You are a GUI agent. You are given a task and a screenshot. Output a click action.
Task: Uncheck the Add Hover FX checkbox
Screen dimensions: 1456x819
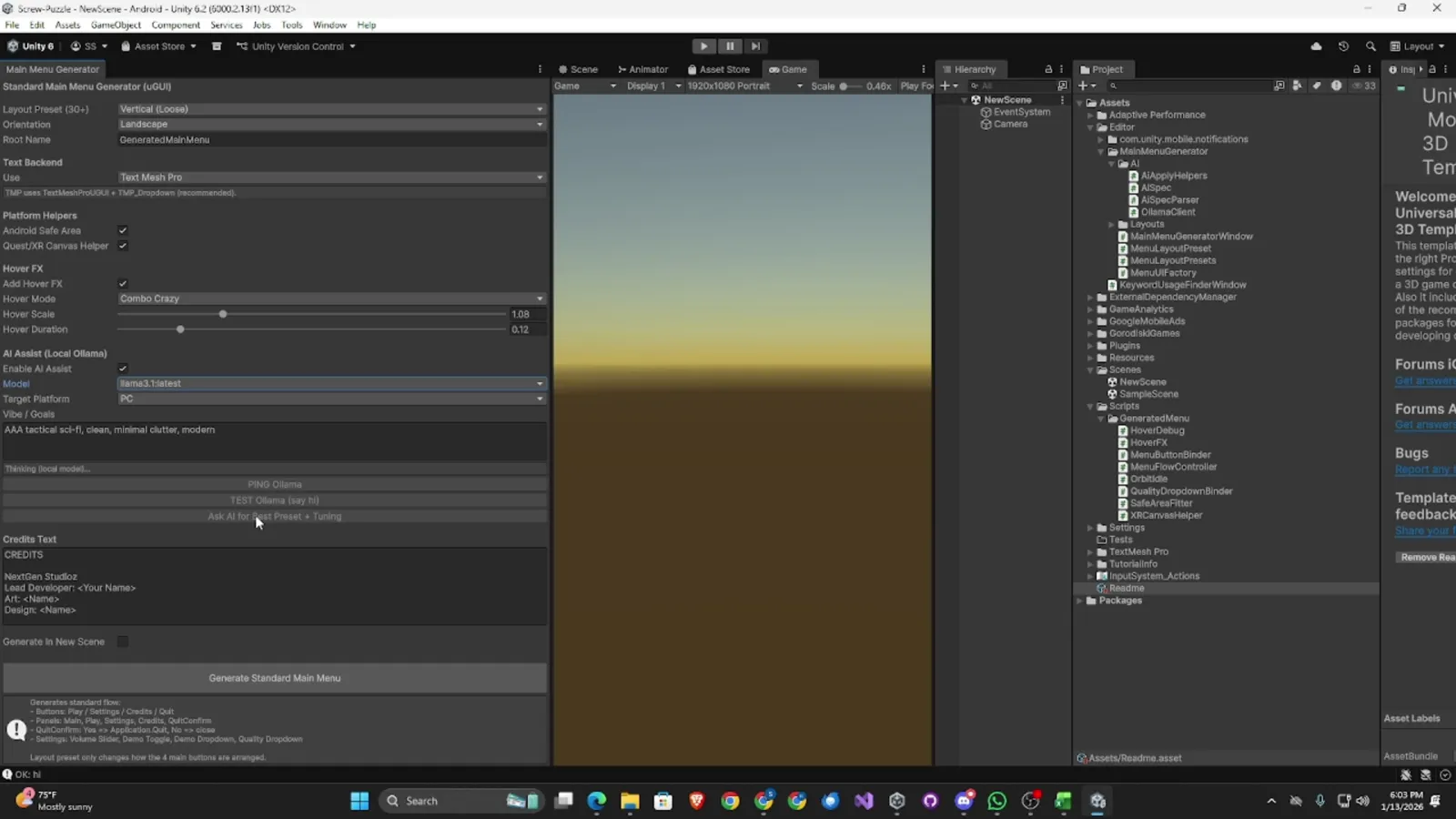pyautogui.click(x=123, y=284)
